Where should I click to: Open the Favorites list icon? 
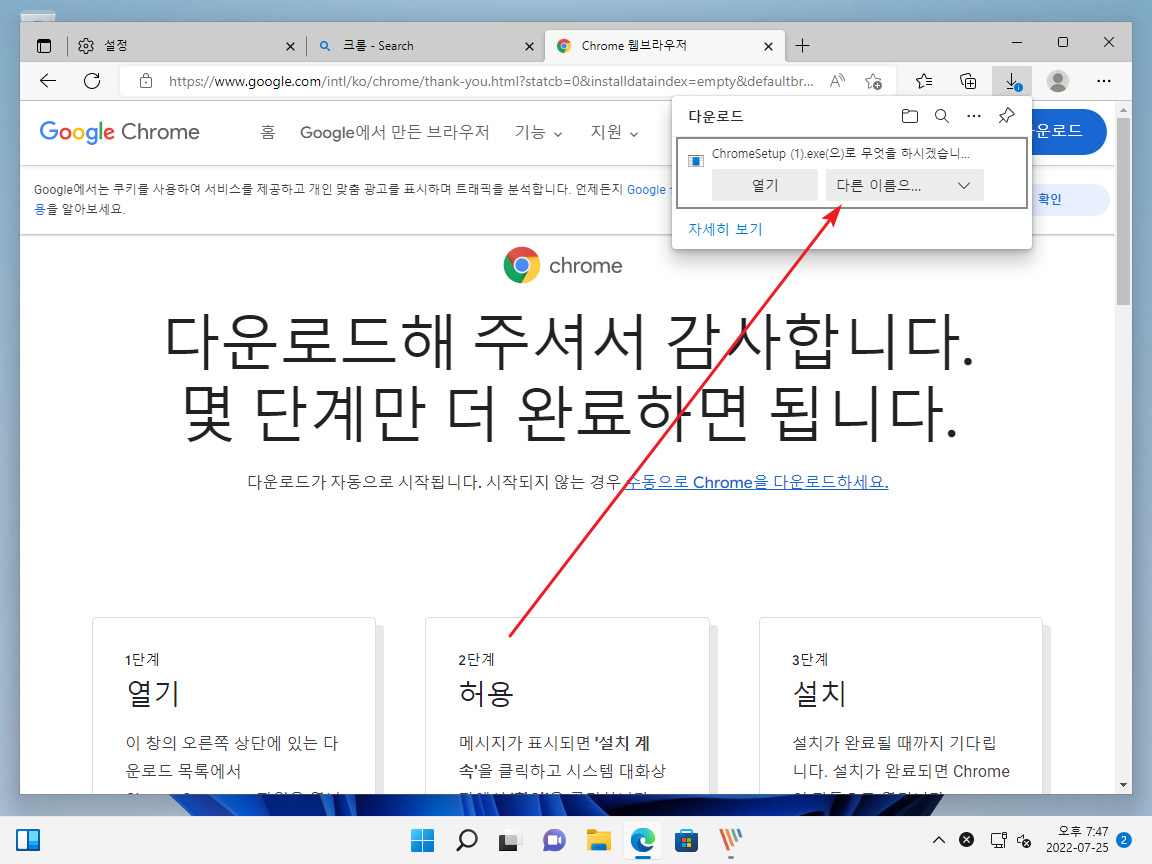[924, 81]
